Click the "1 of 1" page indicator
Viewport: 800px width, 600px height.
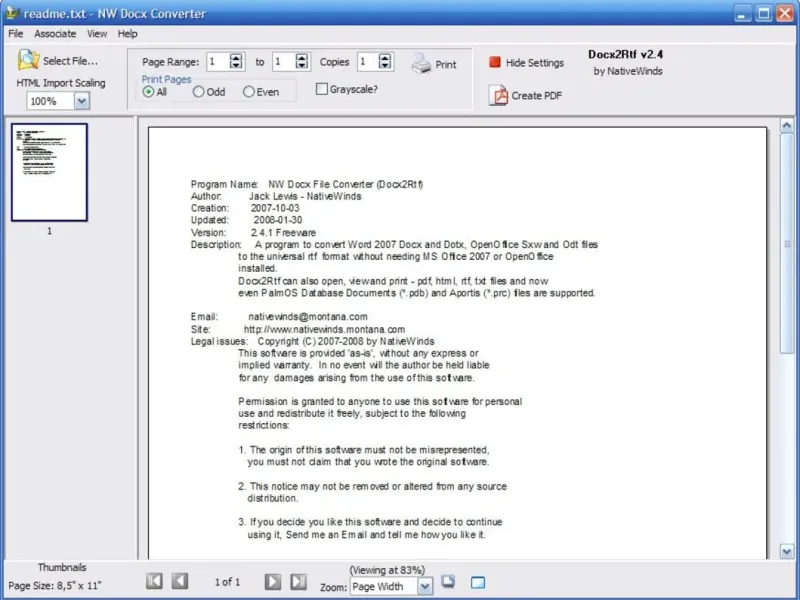[227, 582]
